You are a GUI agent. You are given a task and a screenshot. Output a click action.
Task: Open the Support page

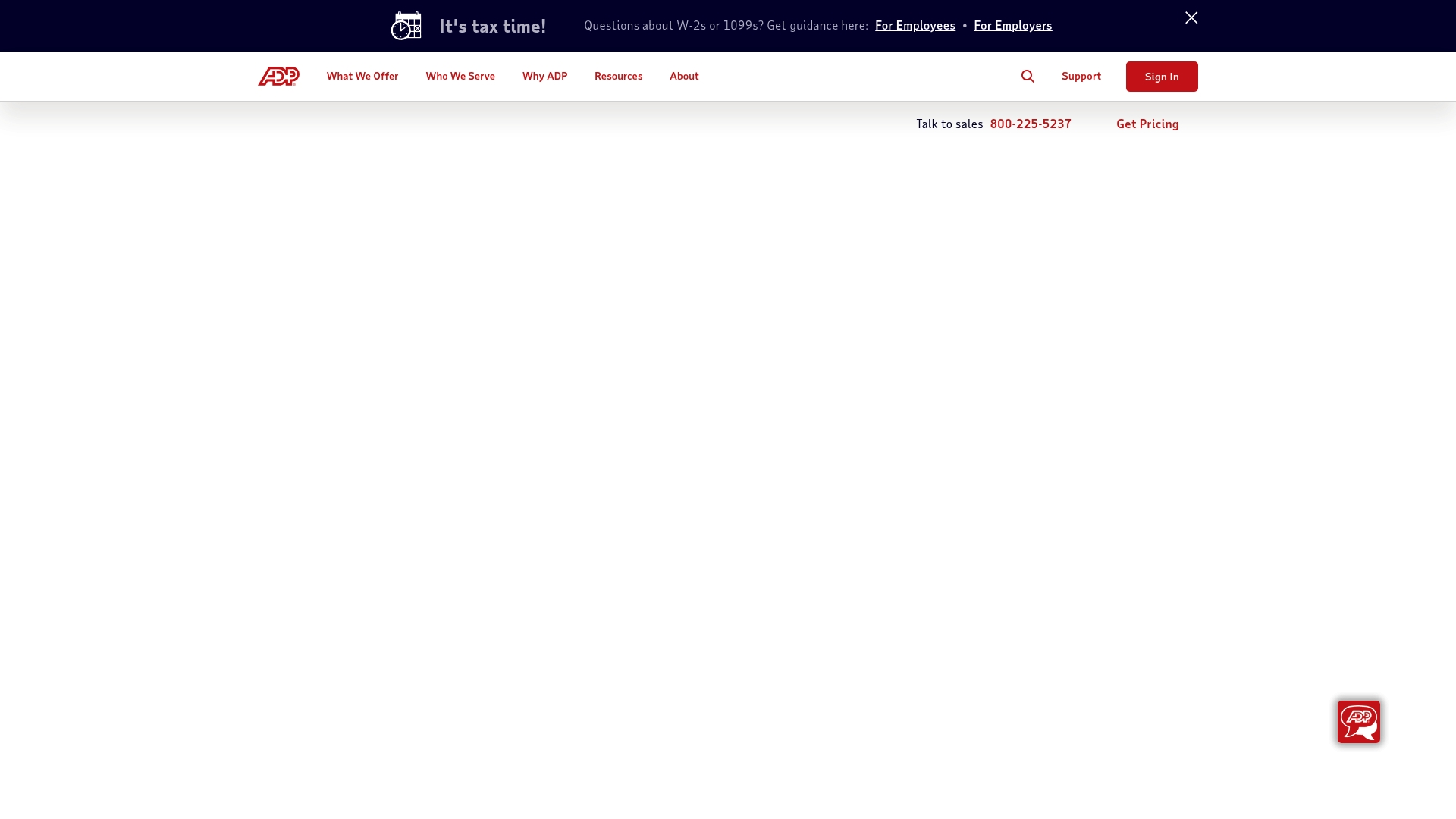tap(1081, 76)
